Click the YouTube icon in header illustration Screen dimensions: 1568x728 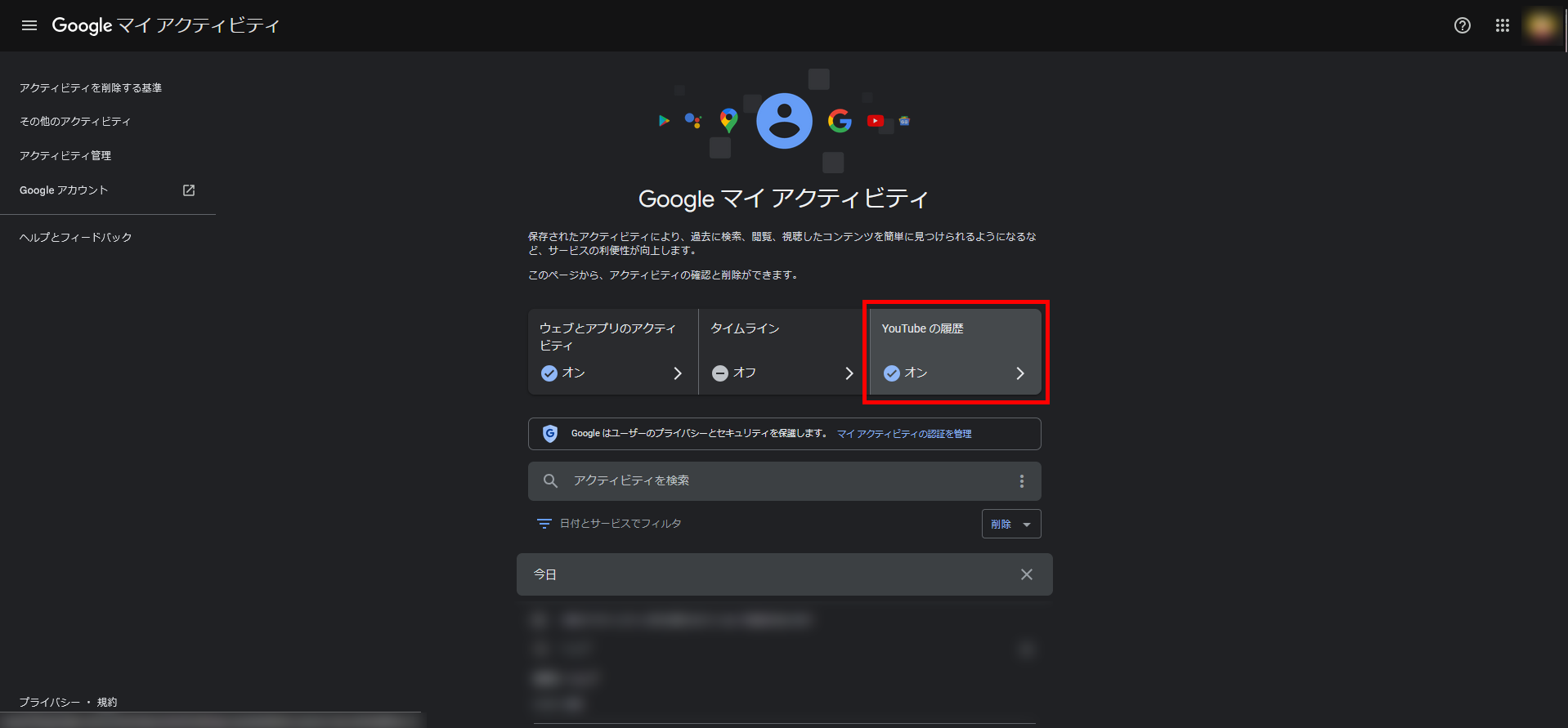876,121
